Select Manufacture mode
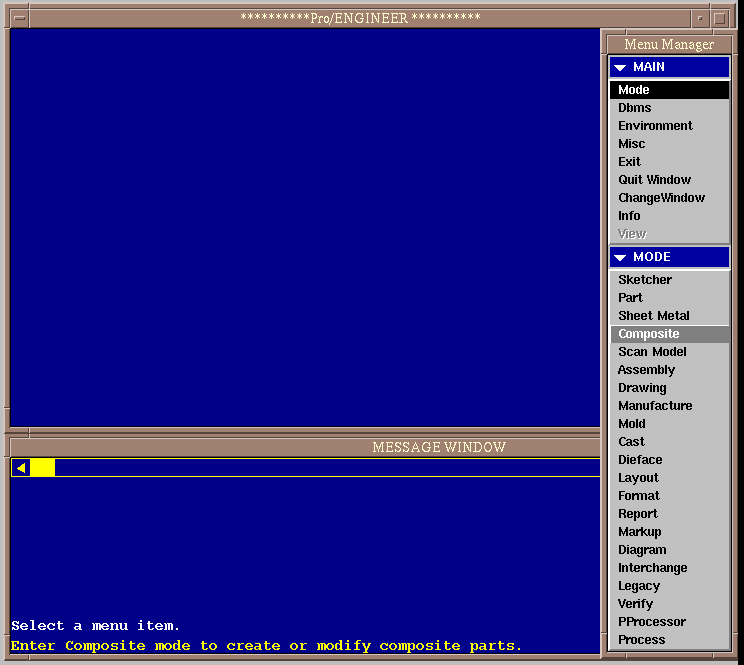Image resolution: width=744 pixels, height=665 pixels. coord(670,406)
